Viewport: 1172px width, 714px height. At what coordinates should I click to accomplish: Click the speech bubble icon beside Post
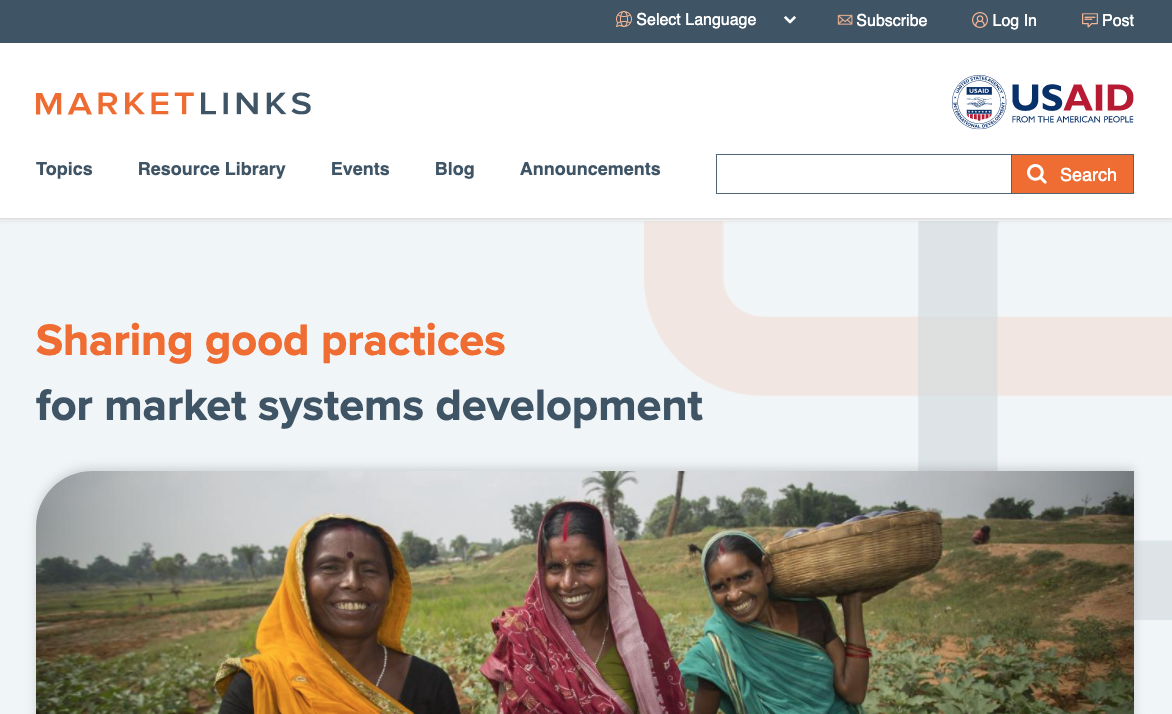point(1090,20)
